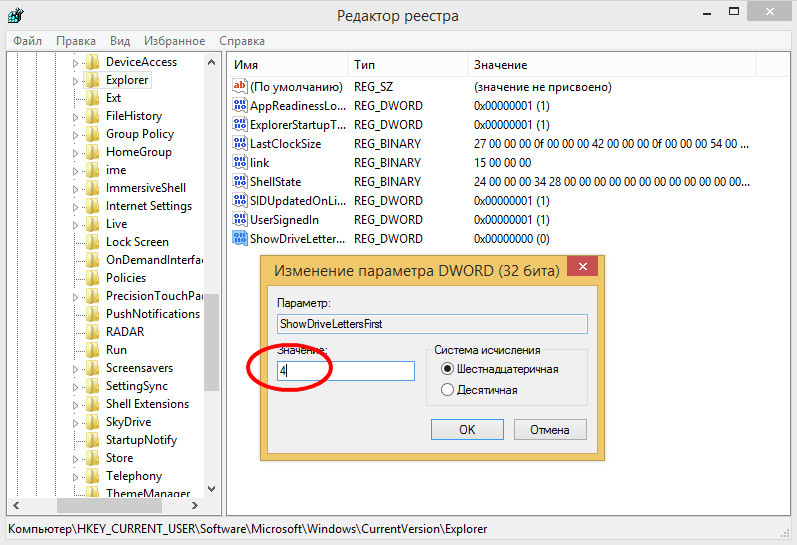This screenshot has width=797, height=545.
Task: Click the Internet Settings folder icon
Action: click(93, 206)
